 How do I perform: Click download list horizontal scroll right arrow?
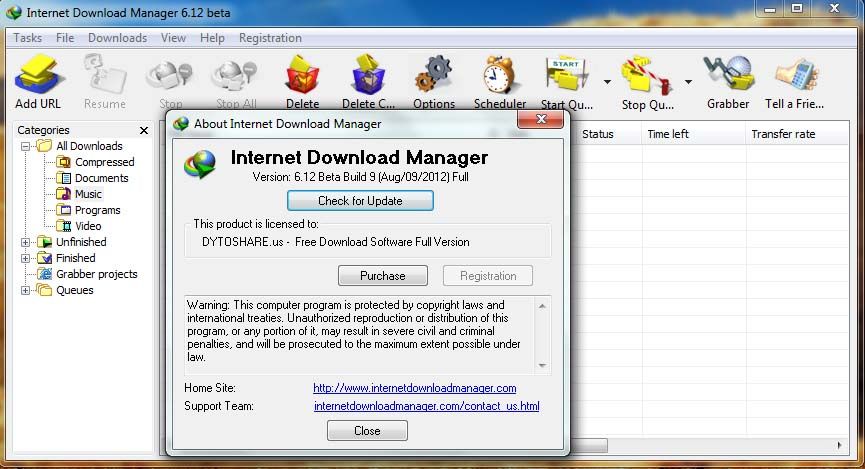[839, 445]
